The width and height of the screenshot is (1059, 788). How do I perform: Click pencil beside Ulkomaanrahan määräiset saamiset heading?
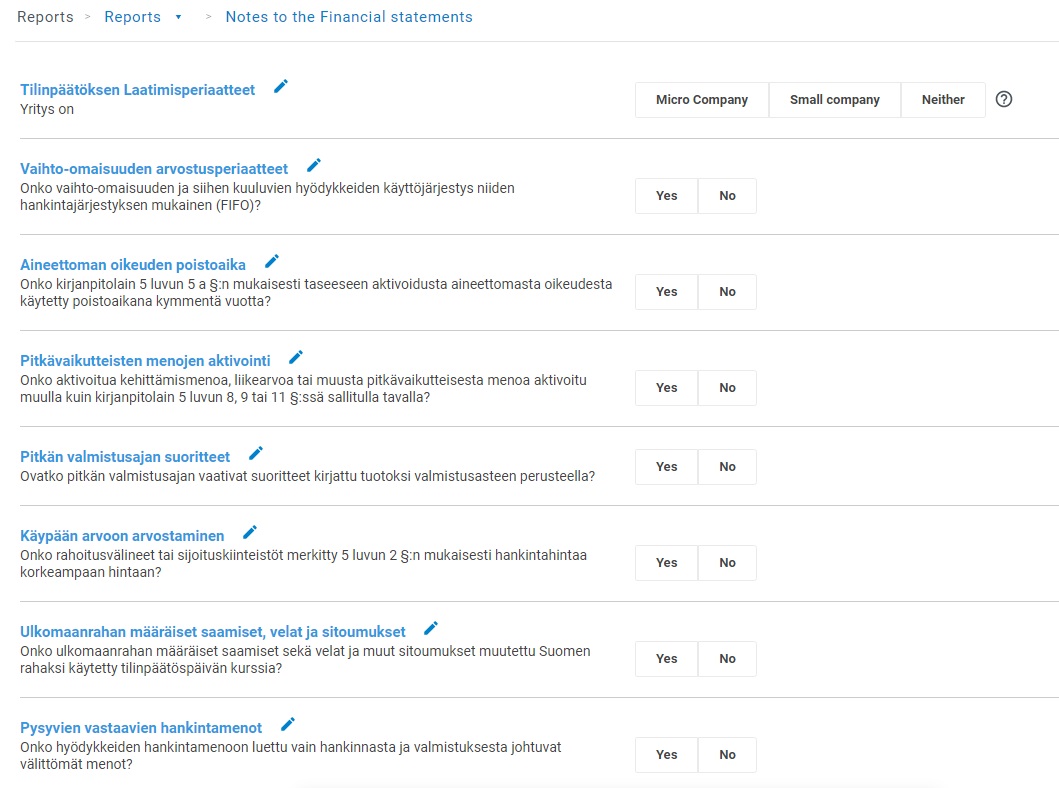tap(431, 628)
